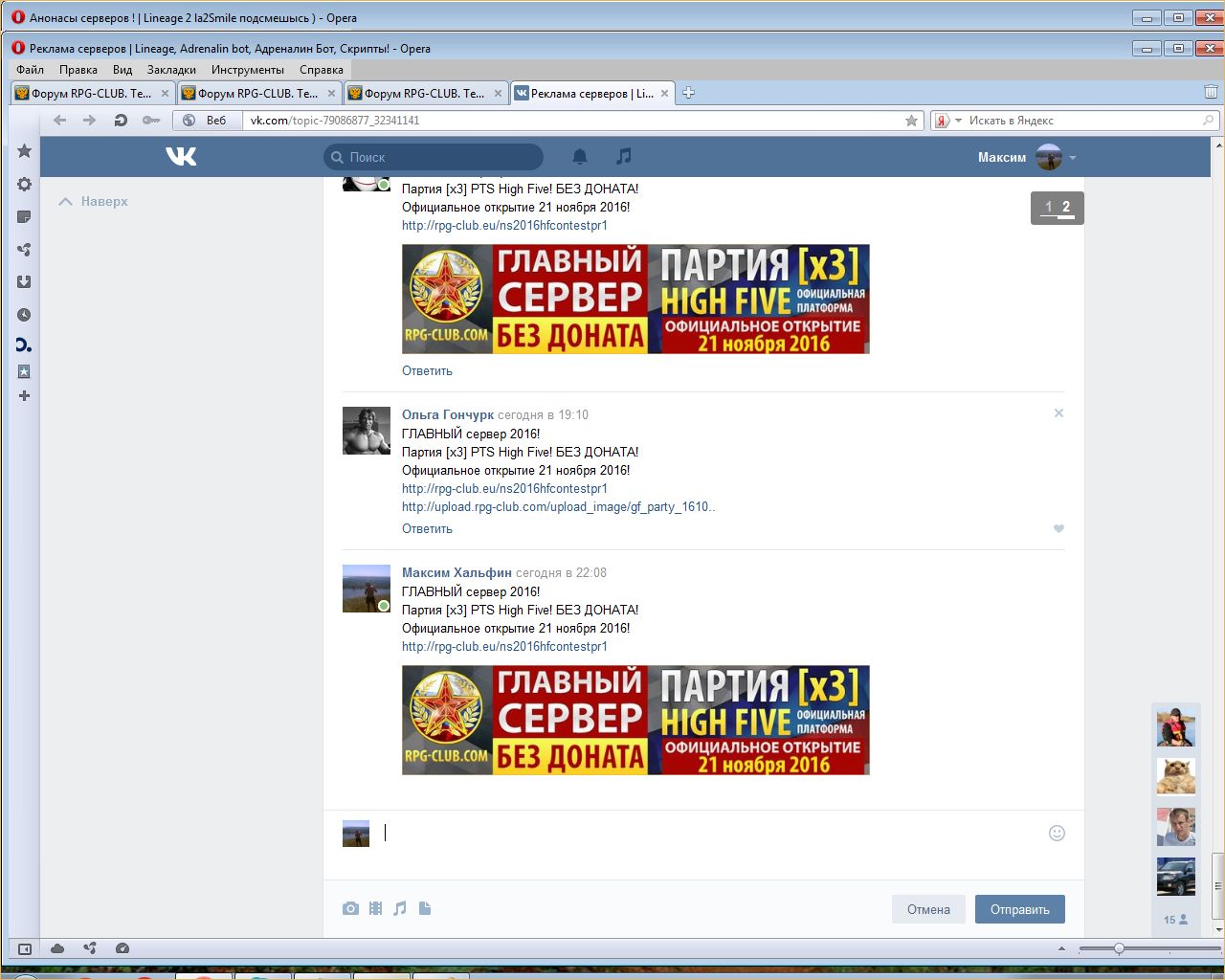Open the Максим profile dropdown menu
This screenshot has height=980, width=1225.
[x=1073, y=158]
